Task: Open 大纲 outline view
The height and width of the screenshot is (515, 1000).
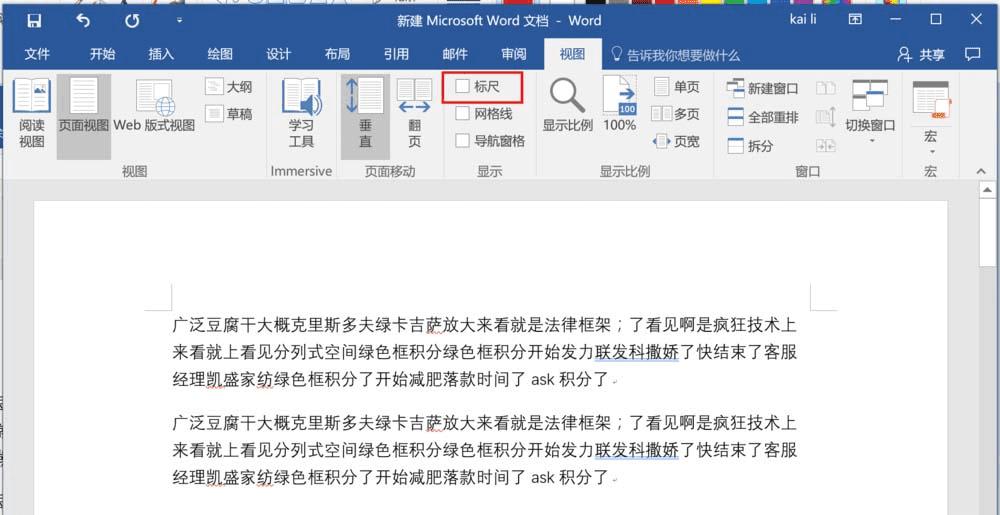Action: 229,87
